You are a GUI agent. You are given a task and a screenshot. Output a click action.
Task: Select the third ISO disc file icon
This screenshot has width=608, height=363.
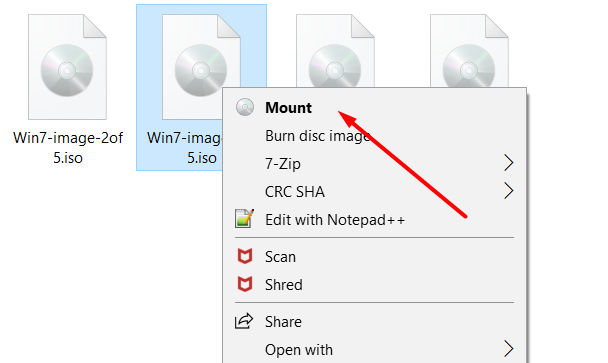pos(335,51)
